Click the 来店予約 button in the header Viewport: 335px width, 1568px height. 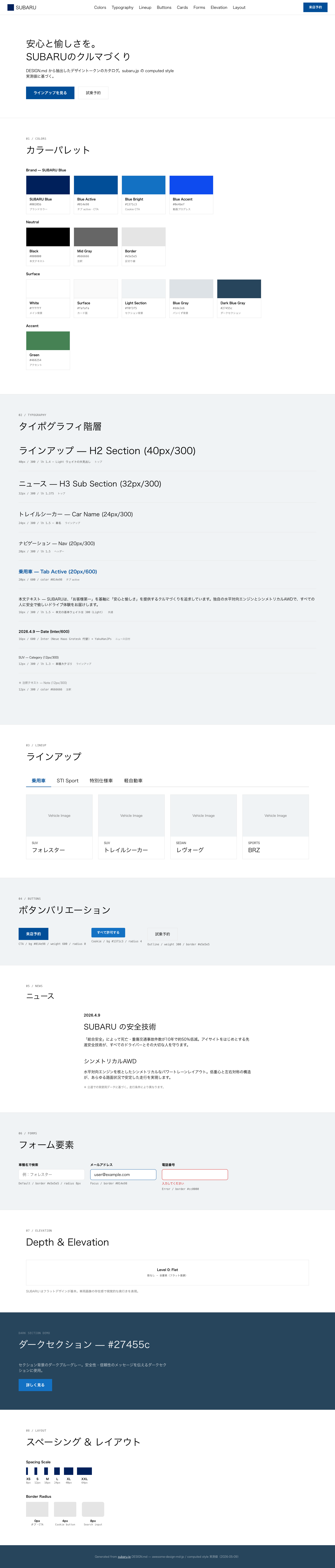point(315,7)
